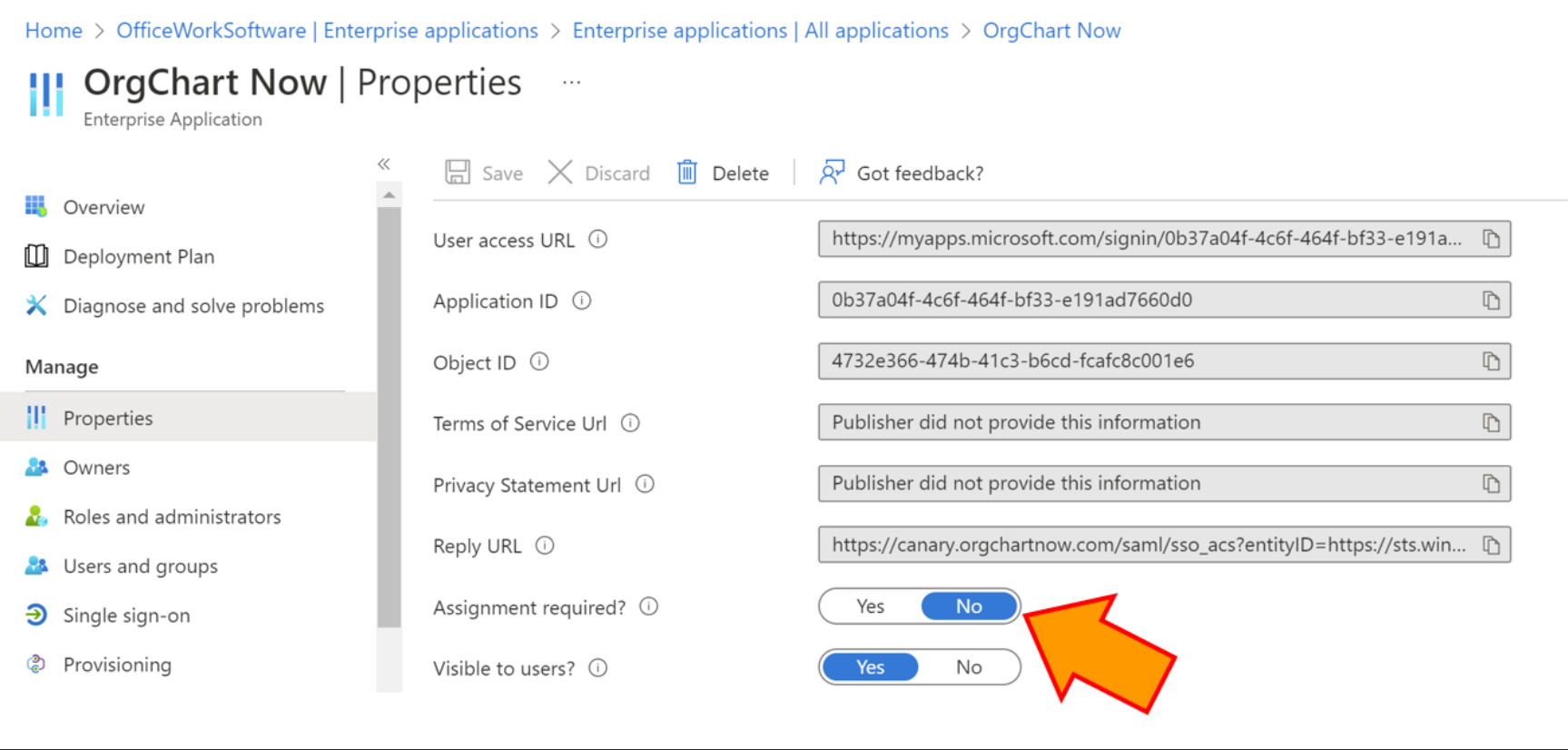Click the Got feedback person icon
Viewport: 1568px width, 750px height.
(x=832, y=173)
